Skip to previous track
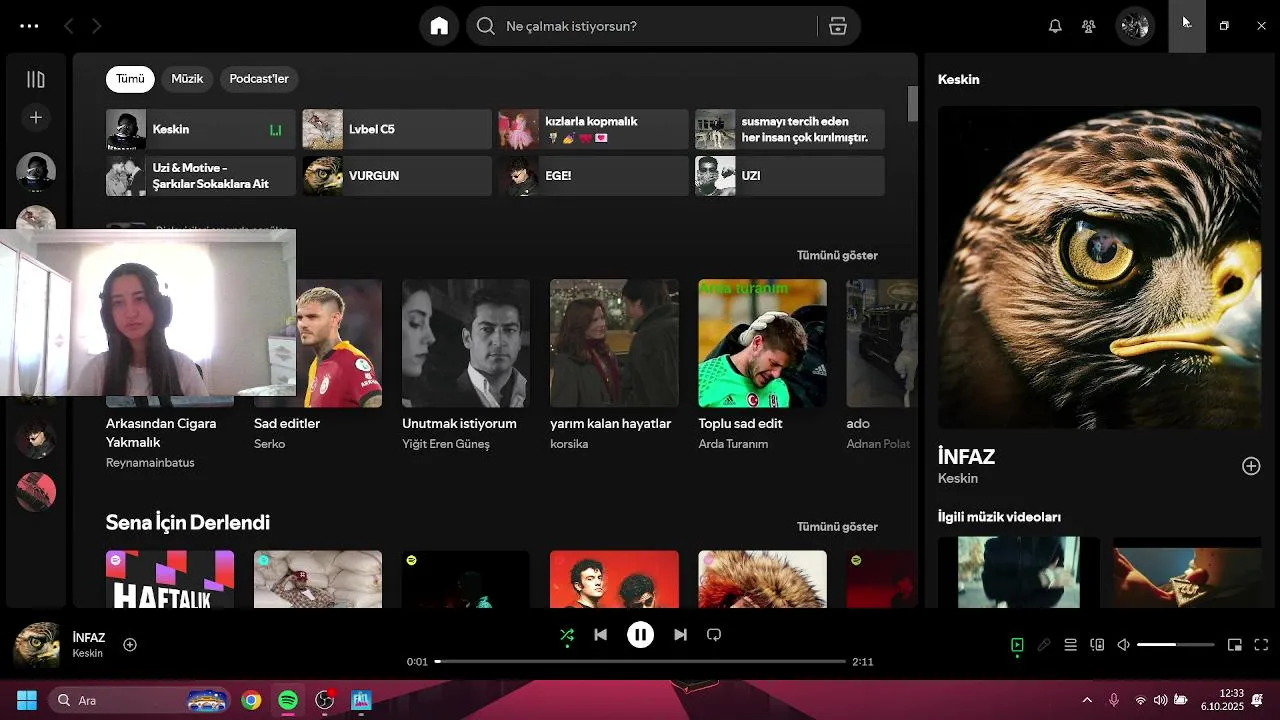1280x720 pixels. [600, 635]
